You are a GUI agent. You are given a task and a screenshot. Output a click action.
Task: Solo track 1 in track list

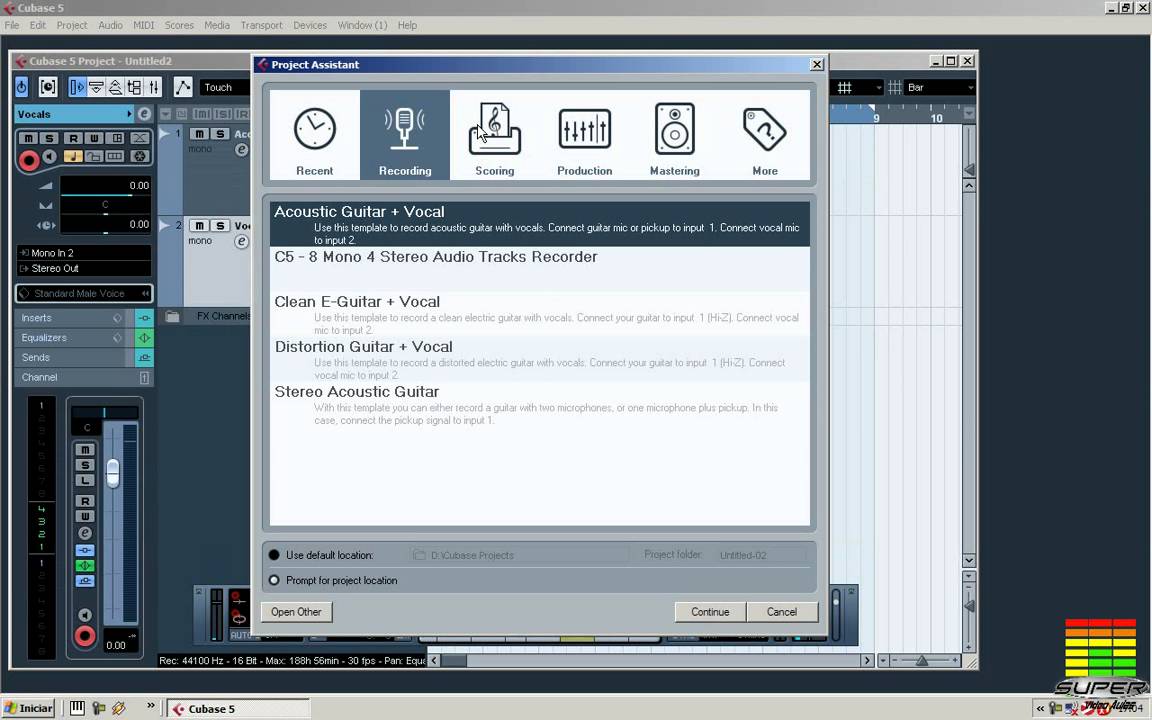(220, 134)
